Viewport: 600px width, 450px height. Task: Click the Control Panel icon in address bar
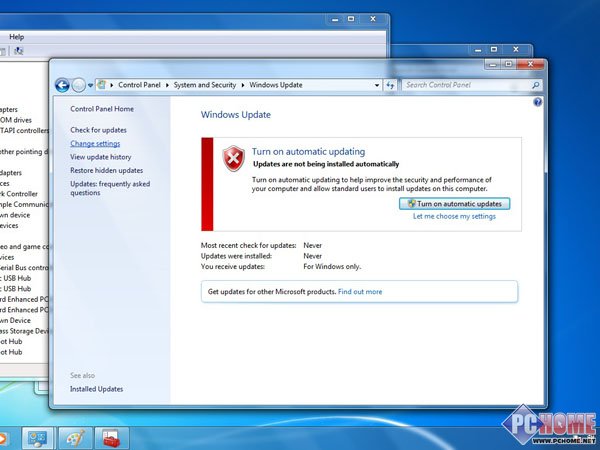point(101,85)
